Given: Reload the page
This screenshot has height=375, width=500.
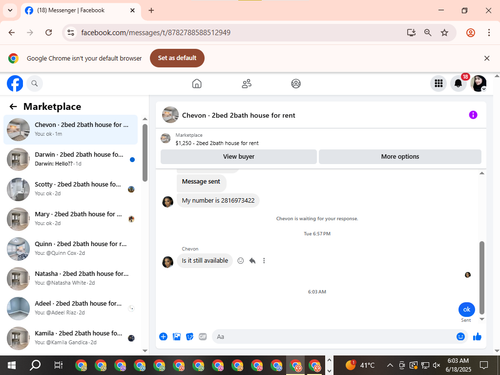Looking at the screenshot, I should click(x=49, y=33).
